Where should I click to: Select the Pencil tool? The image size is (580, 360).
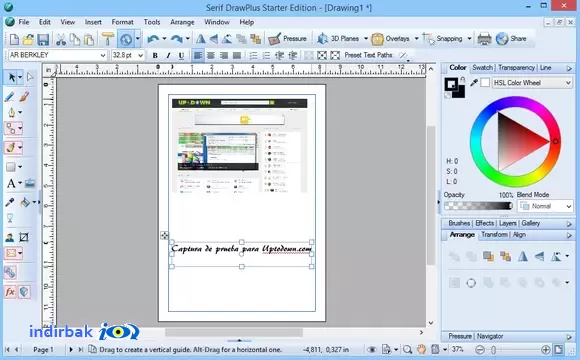point(10,97)
